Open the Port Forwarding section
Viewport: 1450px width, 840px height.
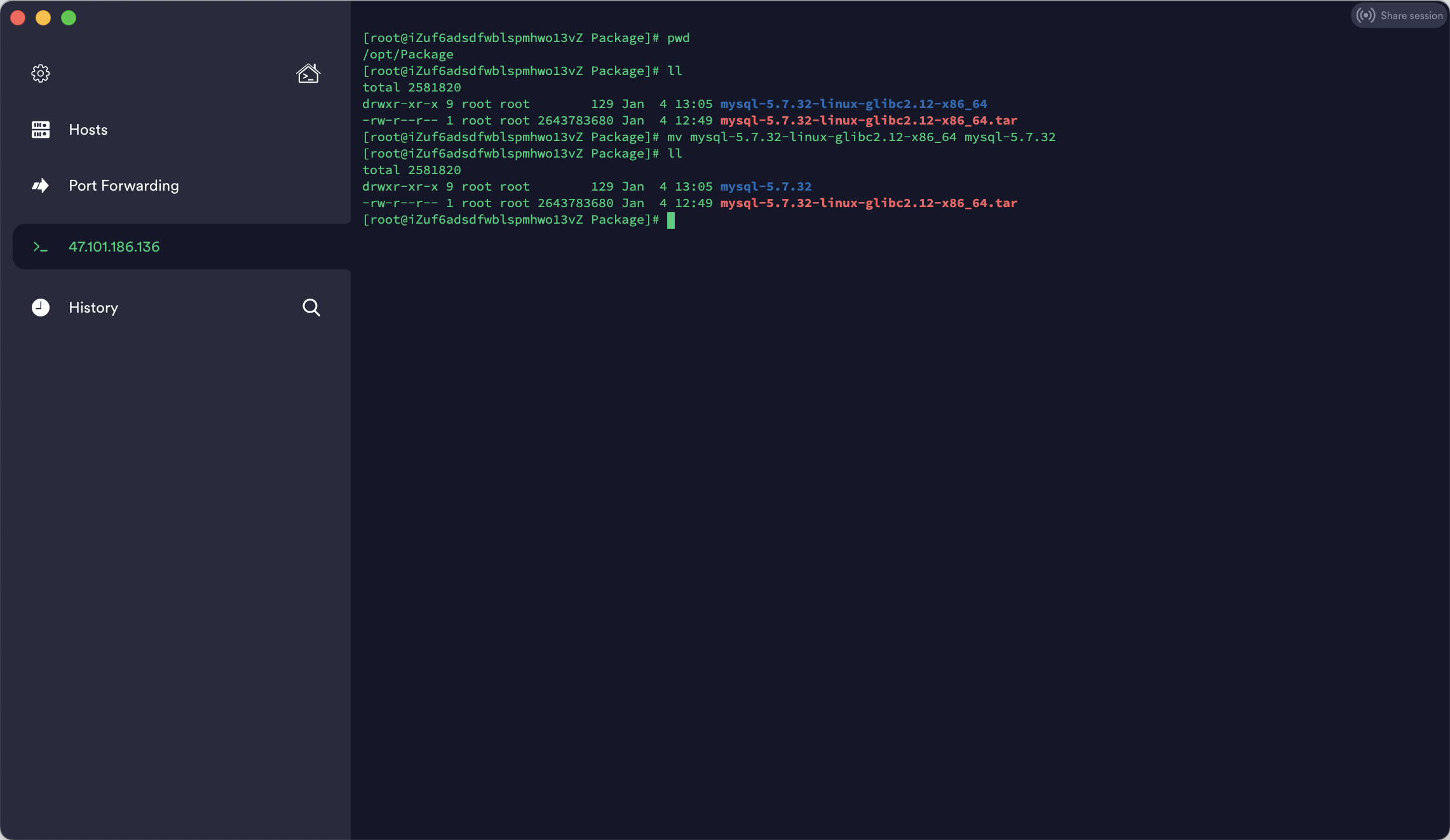tap(123, 186)
